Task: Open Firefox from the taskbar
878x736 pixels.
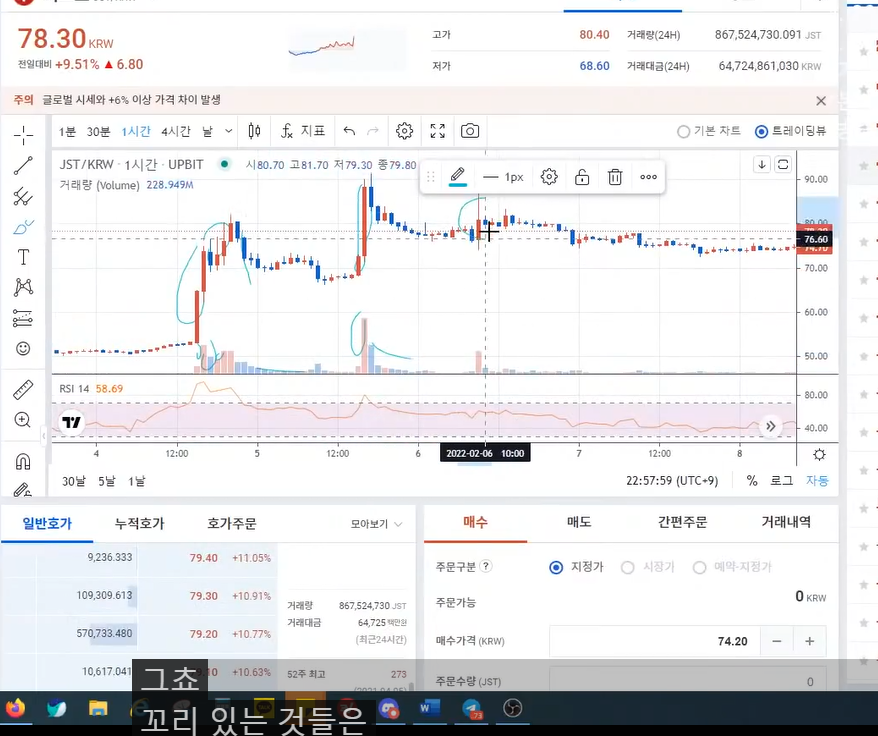Action: coord(16,709)
